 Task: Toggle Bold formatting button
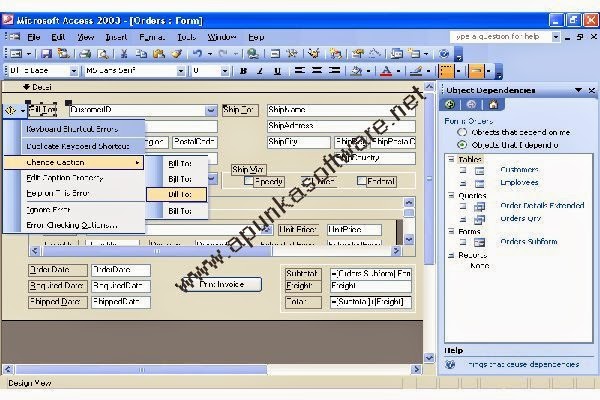click(x=243, y=71)
